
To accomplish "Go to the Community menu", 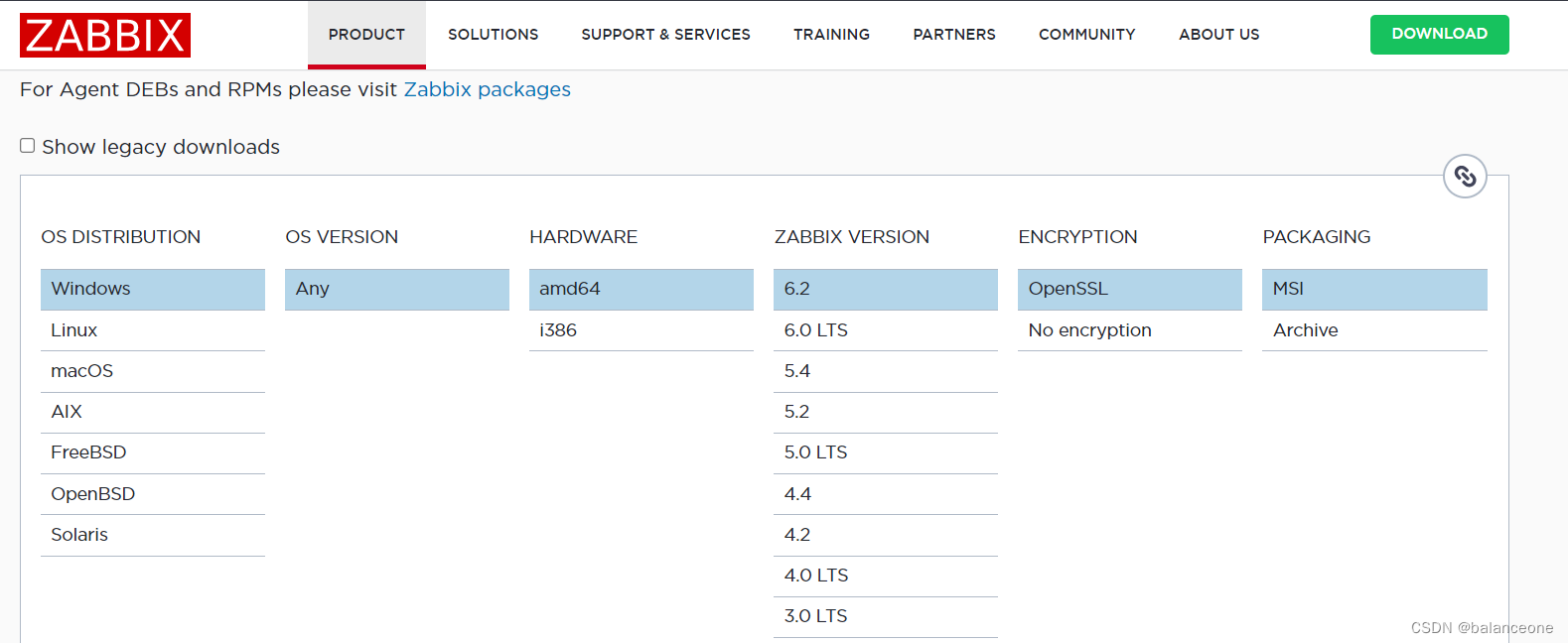I will 1086,35.
